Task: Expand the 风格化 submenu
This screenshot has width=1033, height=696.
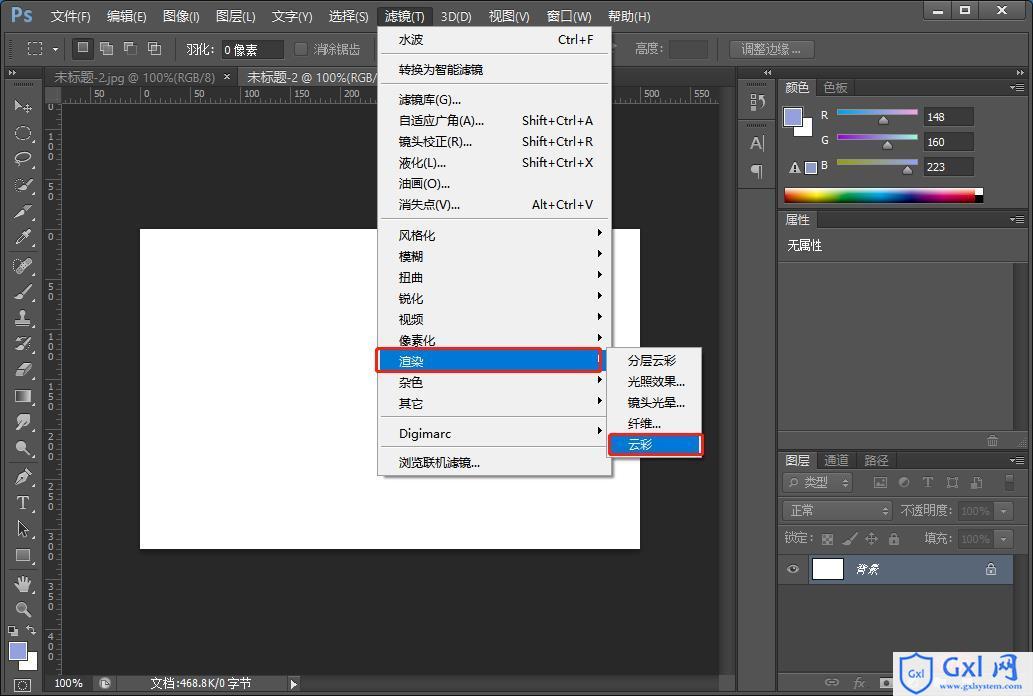Action: coord(494,235)
